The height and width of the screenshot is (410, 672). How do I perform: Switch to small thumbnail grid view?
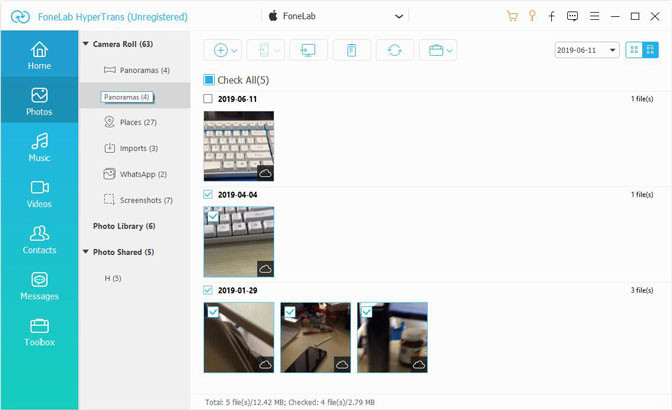point(650,50)
